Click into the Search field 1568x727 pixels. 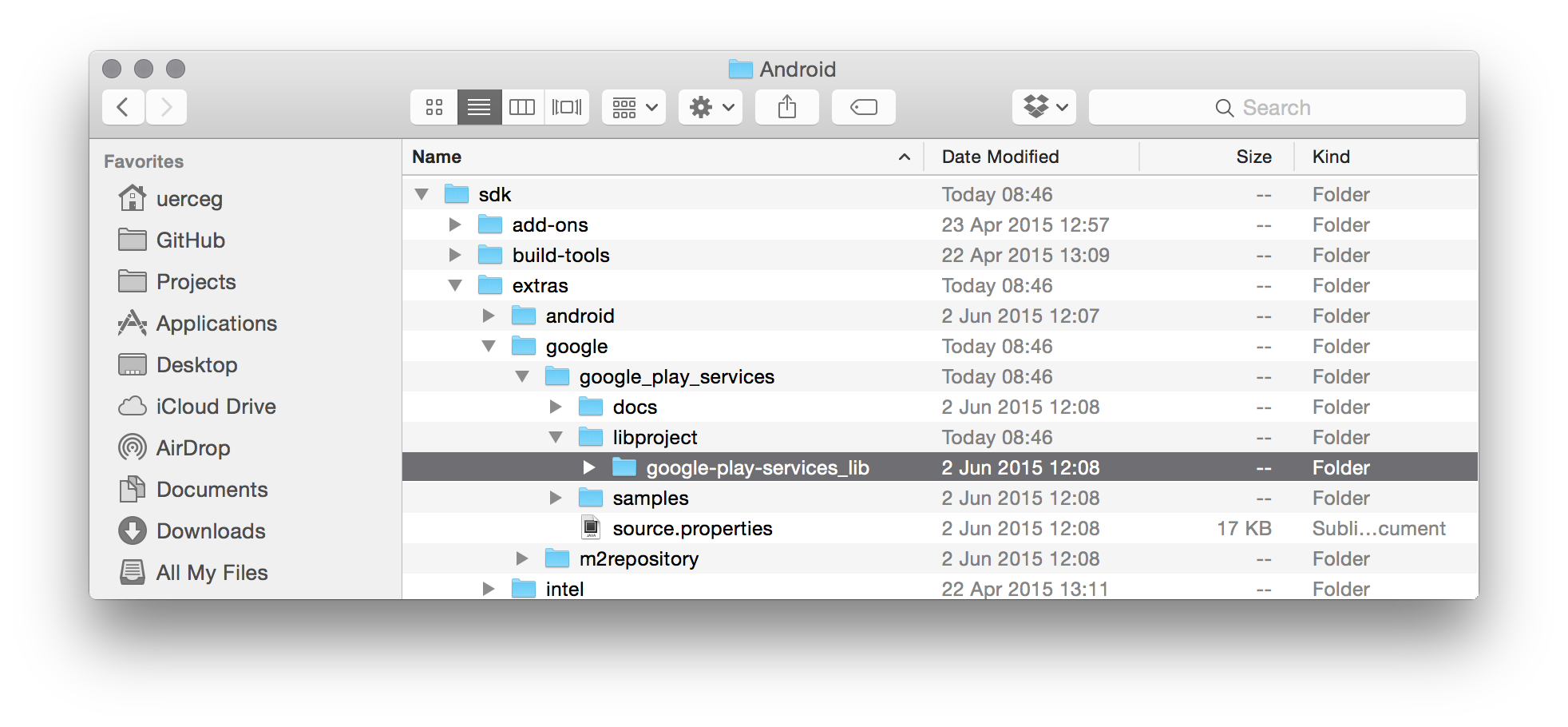1277,107
